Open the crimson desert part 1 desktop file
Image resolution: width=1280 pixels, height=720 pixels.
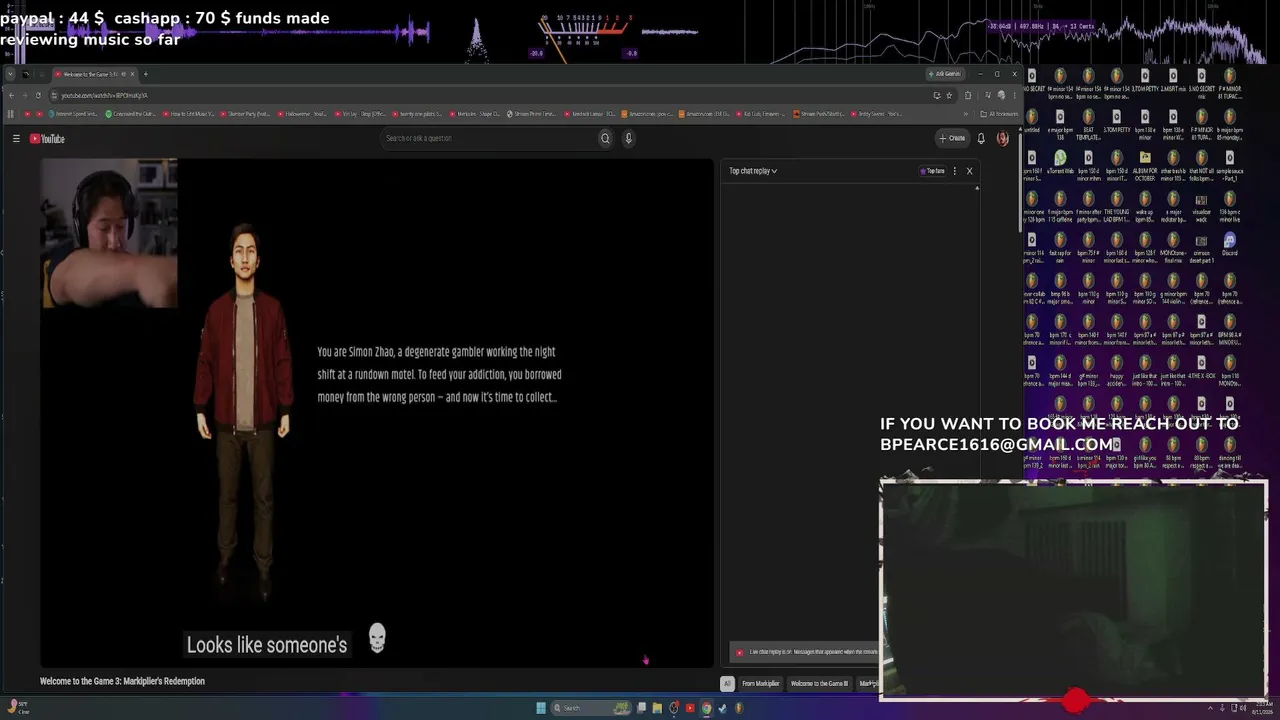1201,246
